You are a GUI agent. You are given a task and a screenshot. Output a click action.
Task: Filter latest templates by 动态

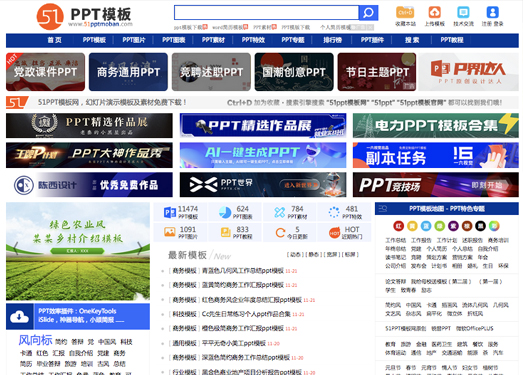pos(295,255)
